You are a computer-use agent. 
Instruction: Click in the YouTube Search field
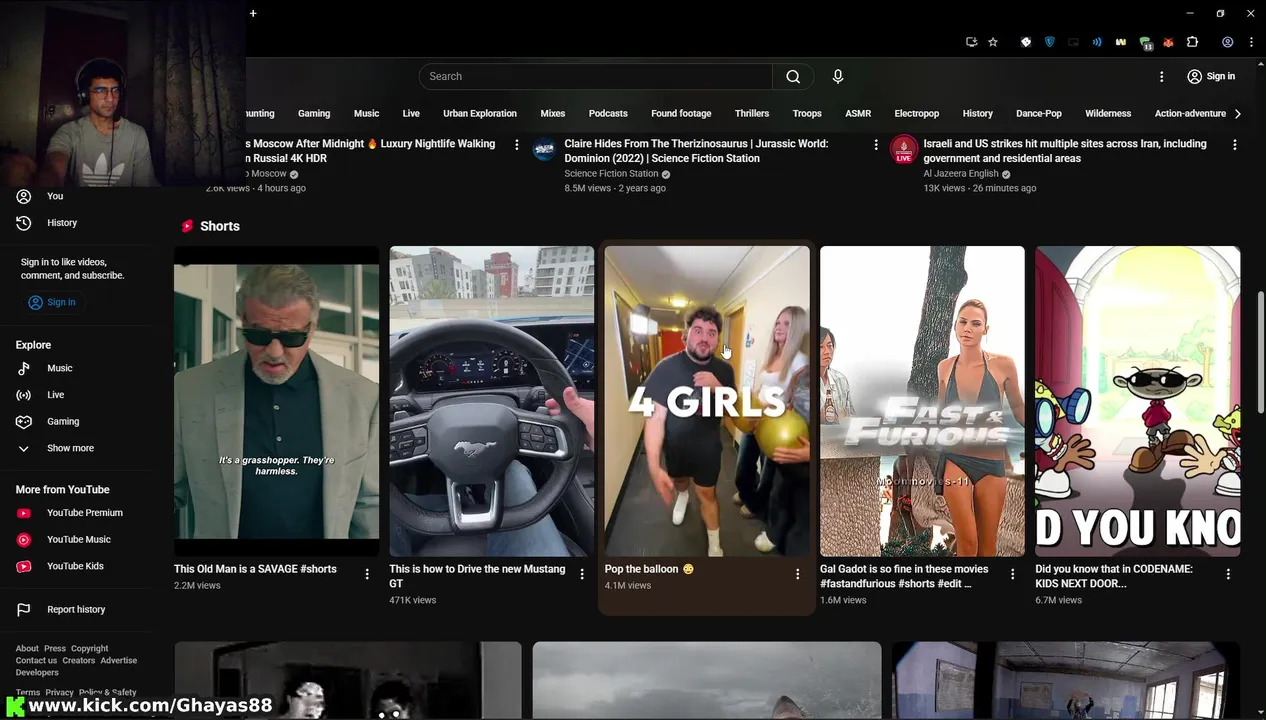click(596, 77)
